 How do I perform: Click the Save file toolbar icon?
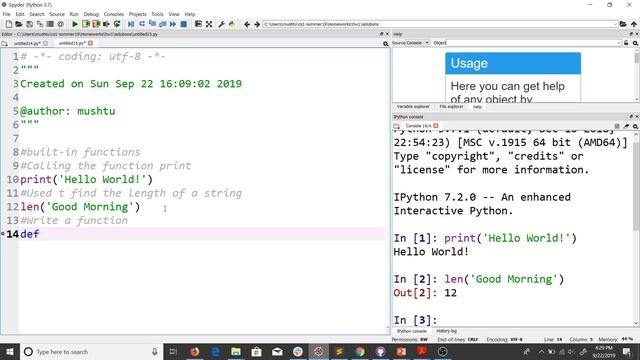[29, 24]
